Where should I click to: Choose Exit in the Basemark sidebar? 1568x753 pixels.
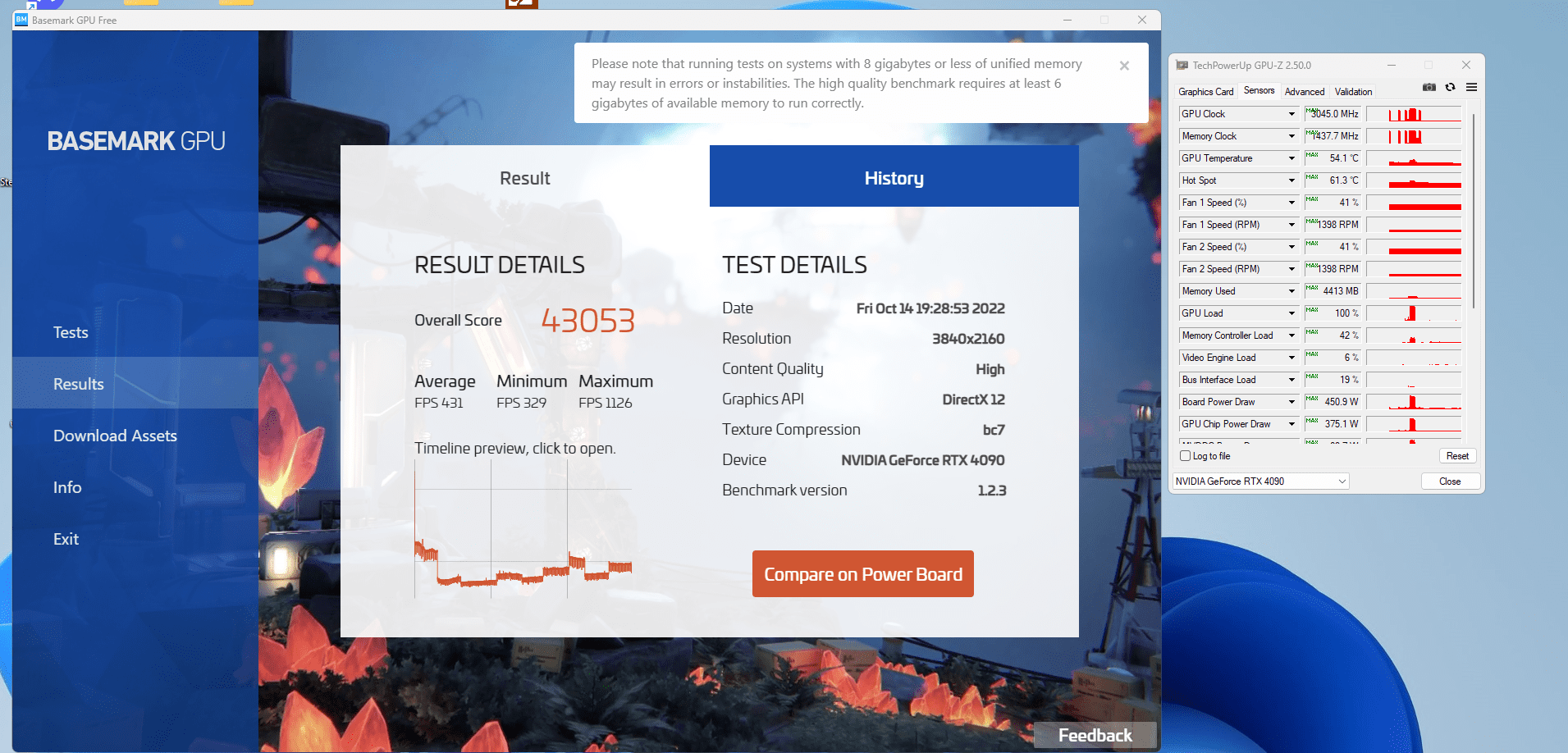(x=135, y=539)
